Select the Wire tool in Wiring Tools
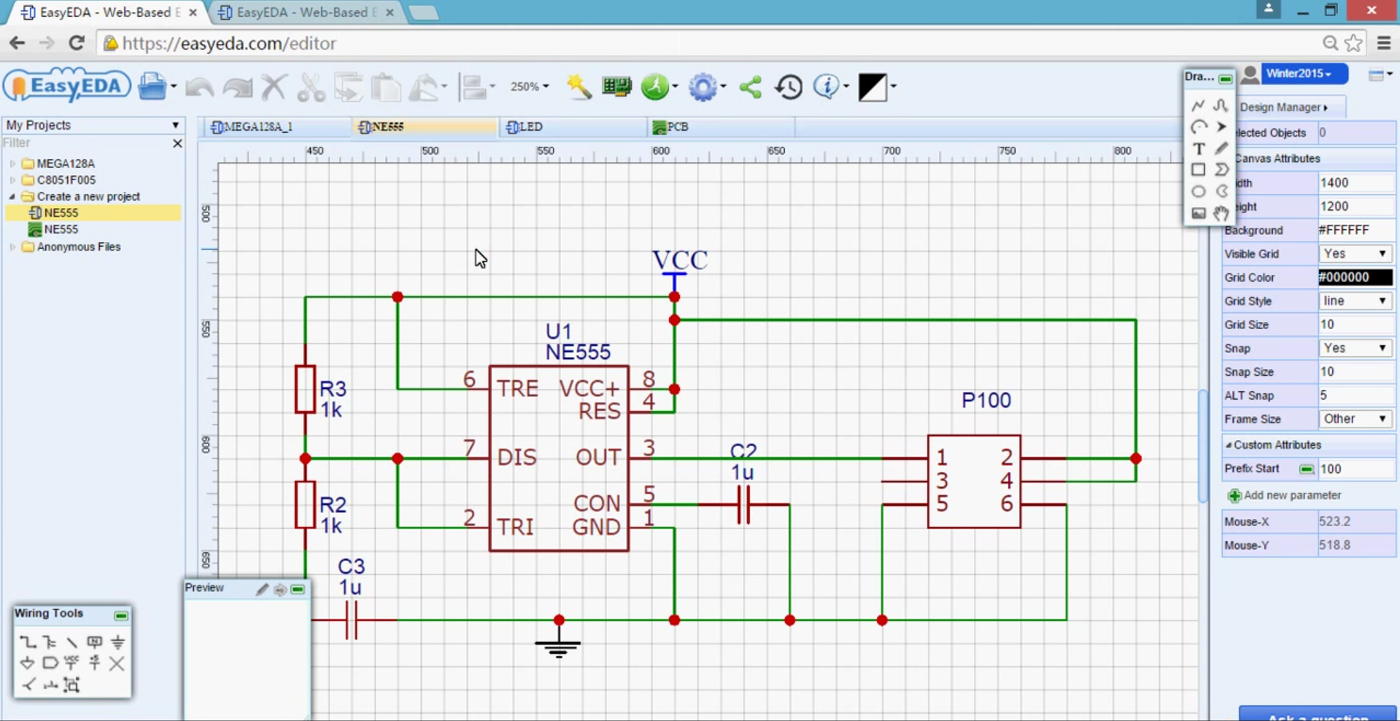1400x721 pixels. (27, 642)
